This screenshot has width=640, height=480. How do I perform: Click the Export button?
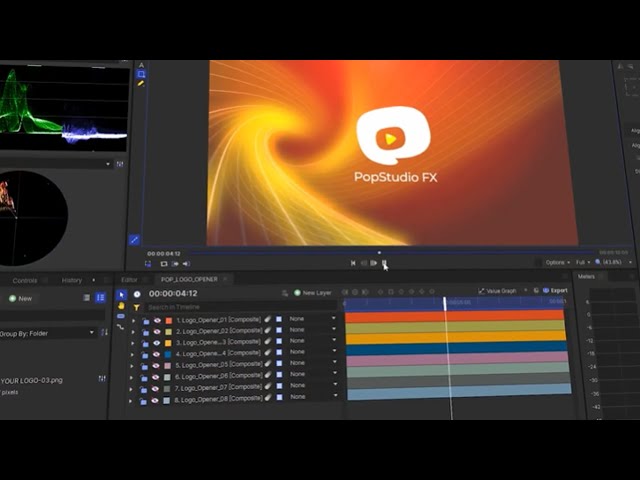pyautogui.click(x=555, y=290)
